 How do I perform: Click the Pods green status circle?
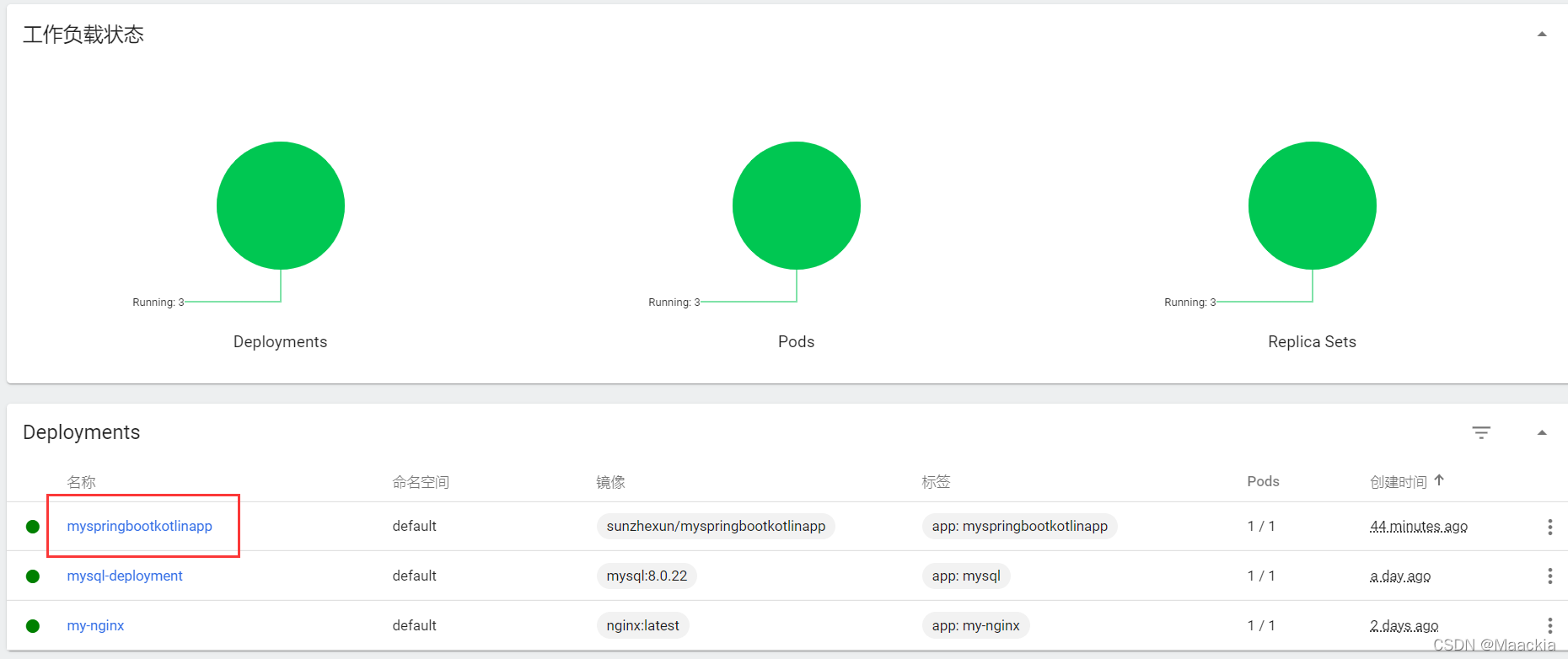(797, 206)
